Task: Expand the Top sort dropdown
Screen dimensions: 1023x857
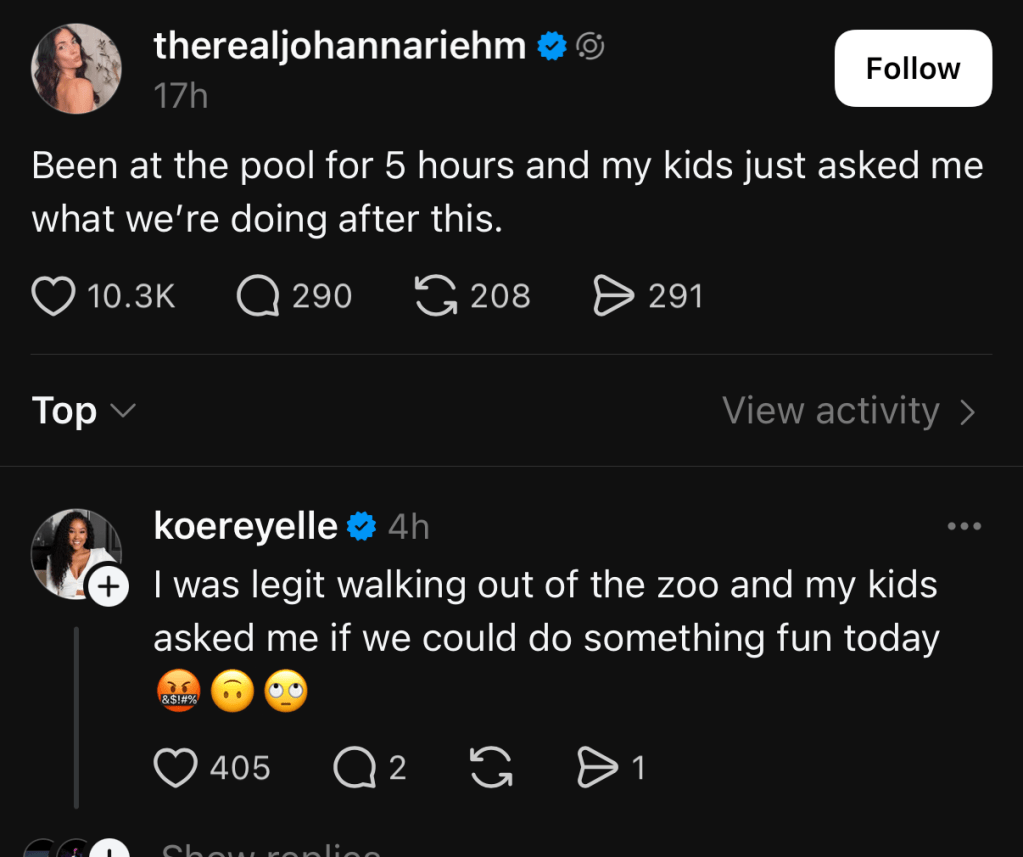Action: 83,411
